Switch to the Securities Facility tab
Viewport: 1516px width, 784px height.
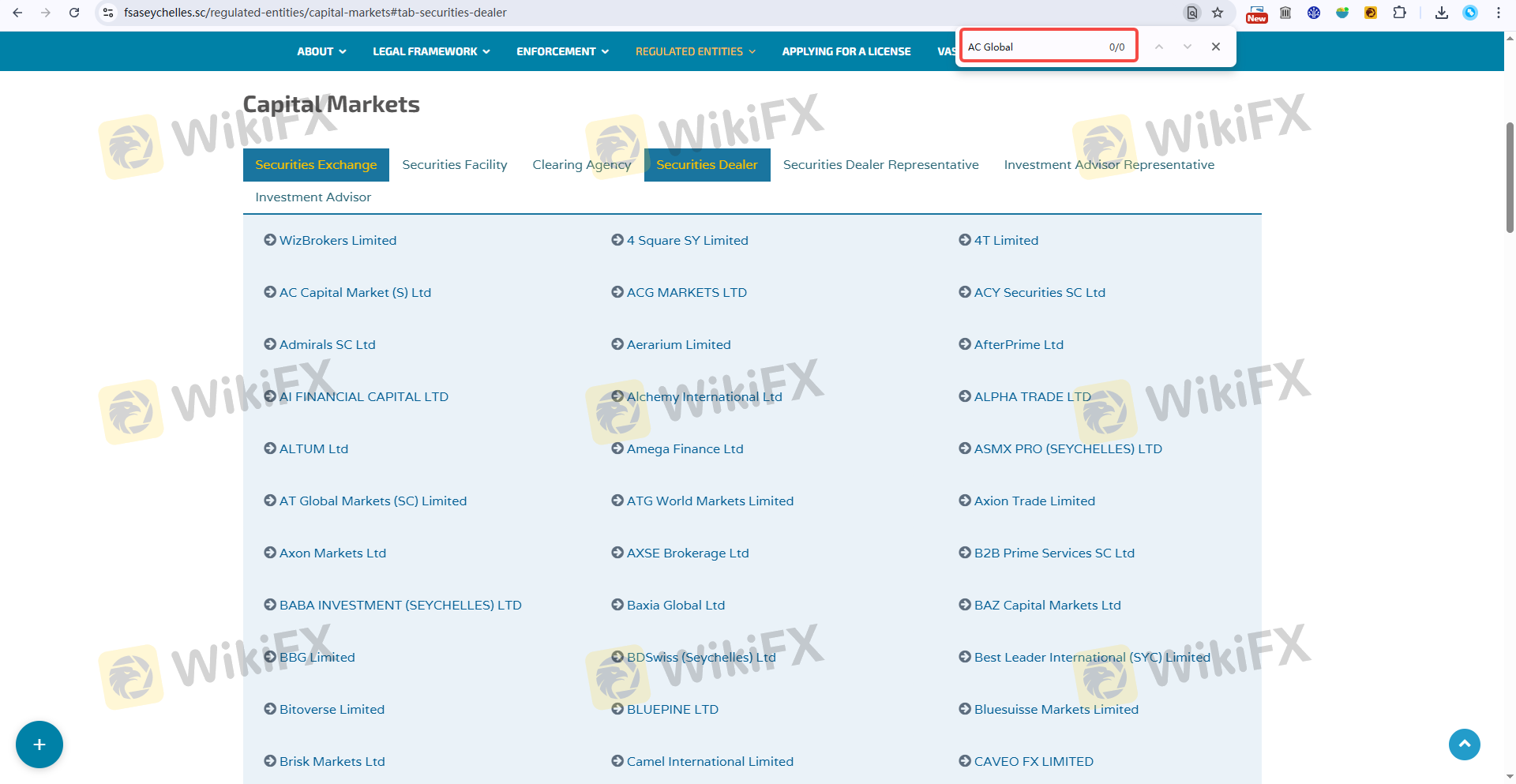click(x=455, y=165)
